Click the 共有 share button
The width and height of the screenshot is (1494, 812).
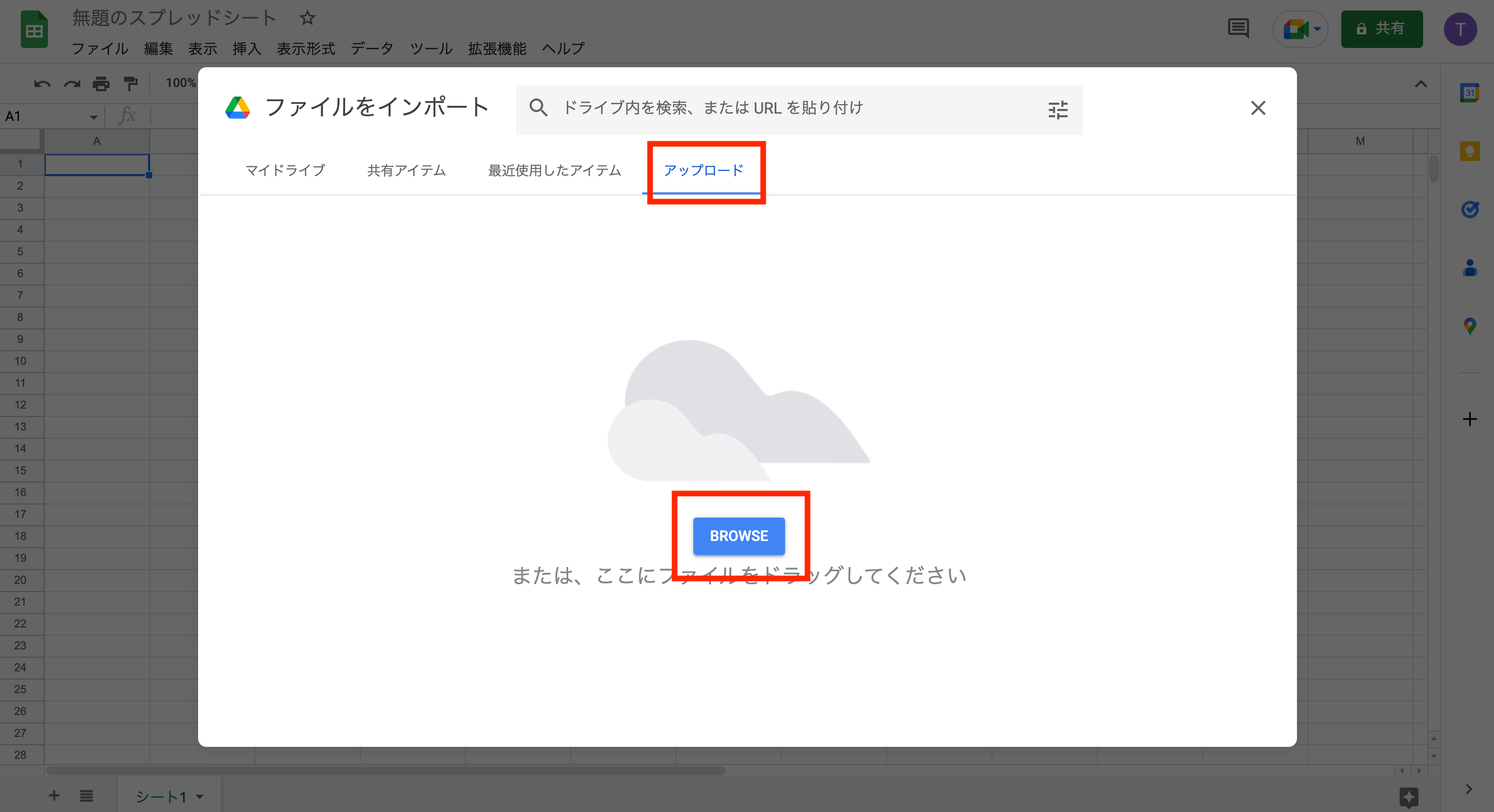(x=1381, y=29)
